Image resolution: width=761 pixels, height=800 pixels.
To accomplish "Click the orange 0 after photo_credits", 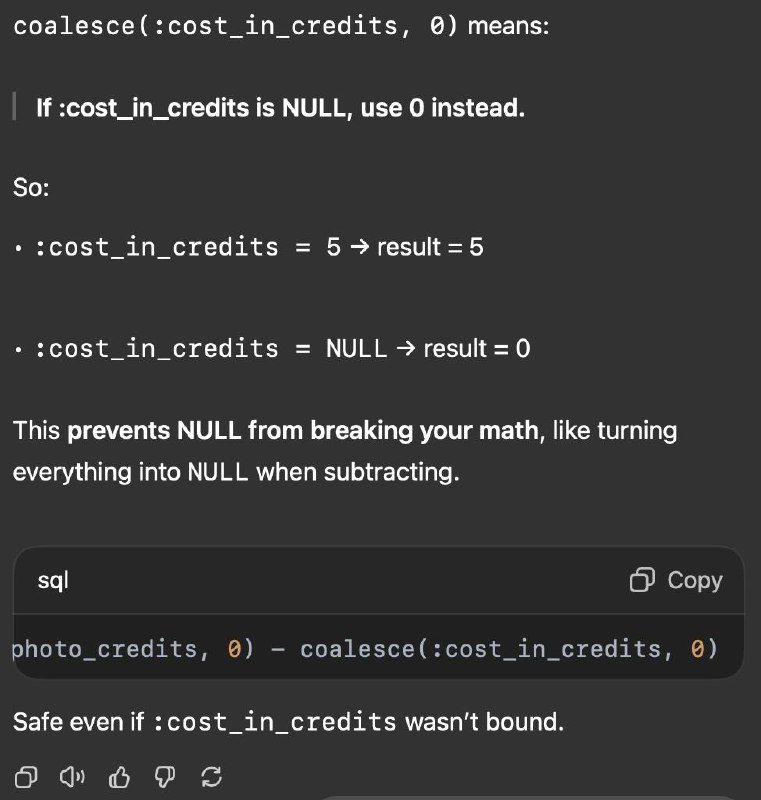I will 234,649.
